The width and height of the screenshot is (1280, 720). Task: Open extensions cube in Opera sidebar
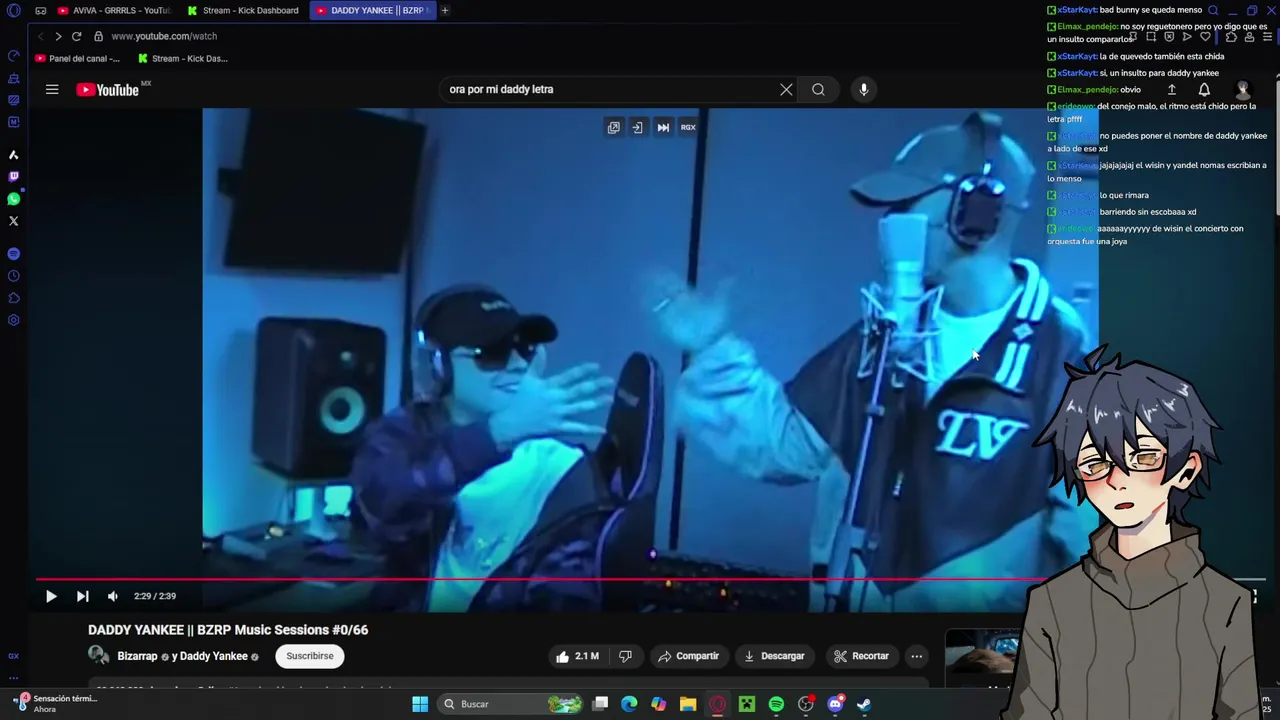tap(14, 298)
